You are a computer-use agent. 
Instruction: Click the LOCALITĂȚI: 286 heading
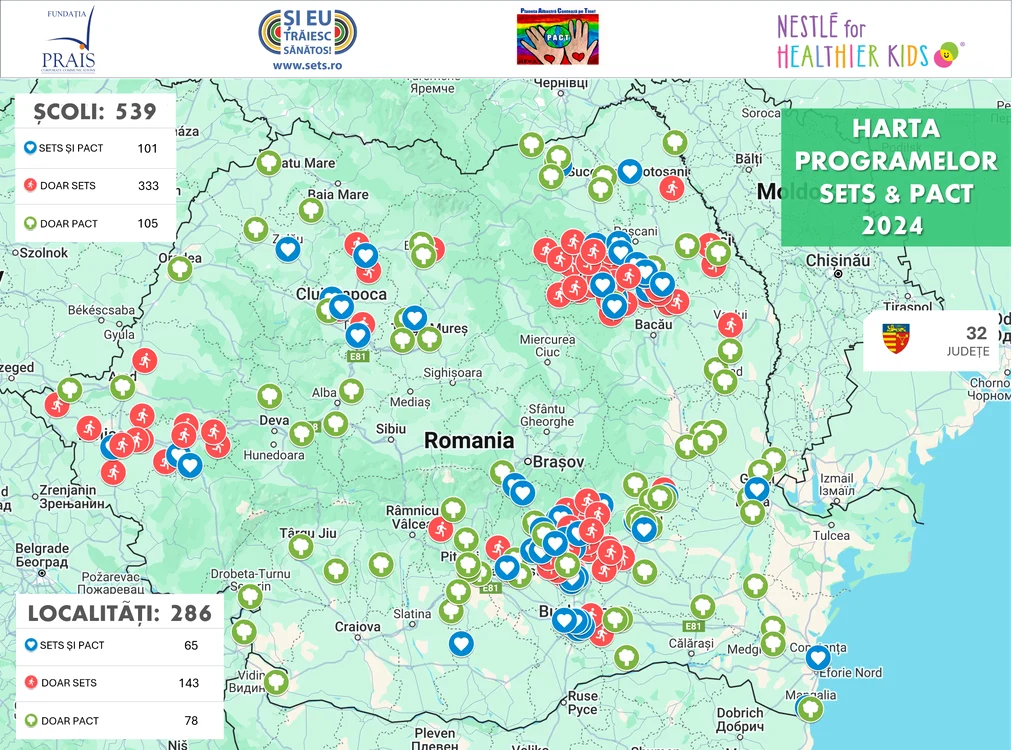tap(120, 613)
